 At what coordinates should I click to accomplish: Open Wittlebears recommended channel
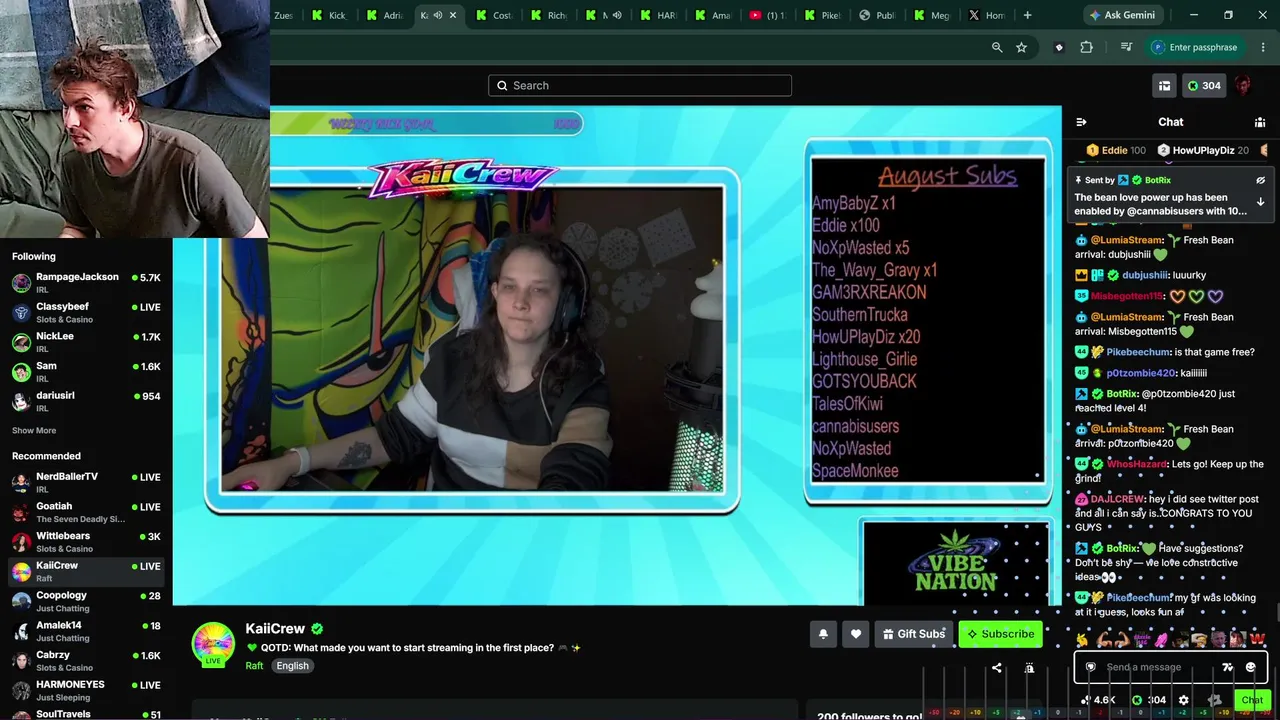(x=86, y=542)
